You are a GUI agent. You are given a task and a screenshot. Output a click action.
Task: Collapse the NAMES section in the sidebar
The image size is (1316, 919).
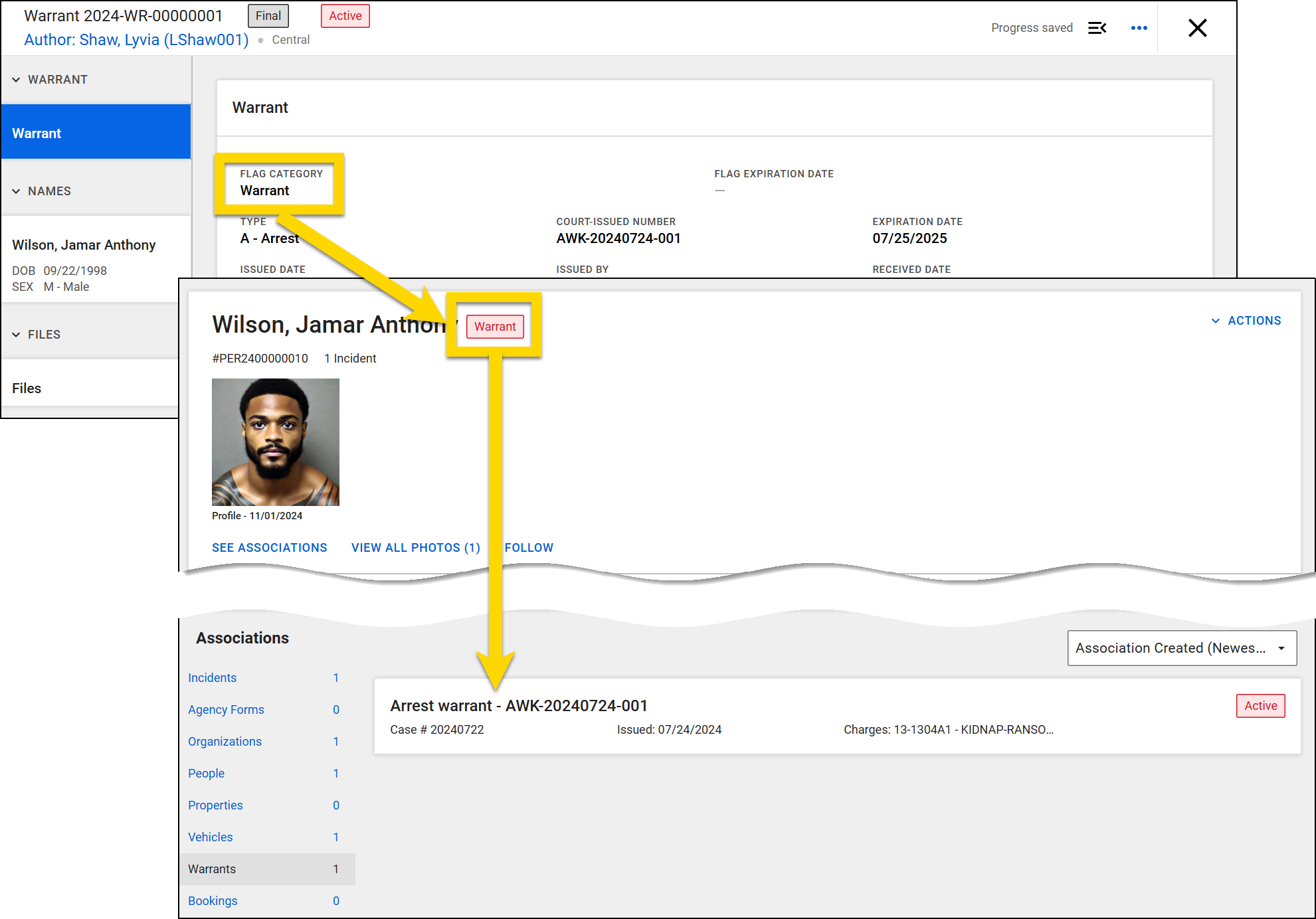click(x=17, y=191)
